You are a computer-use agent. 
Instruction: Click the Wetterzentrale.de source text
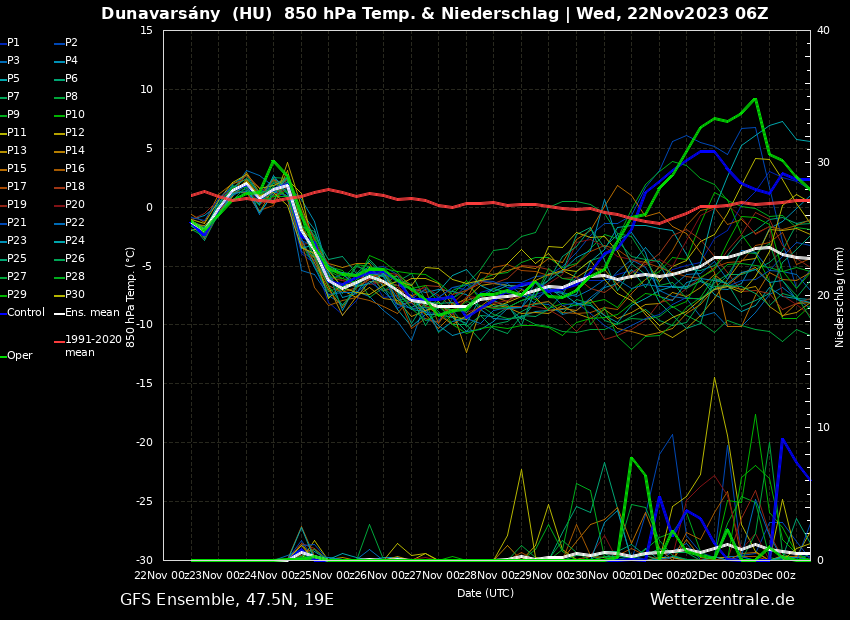722,600
